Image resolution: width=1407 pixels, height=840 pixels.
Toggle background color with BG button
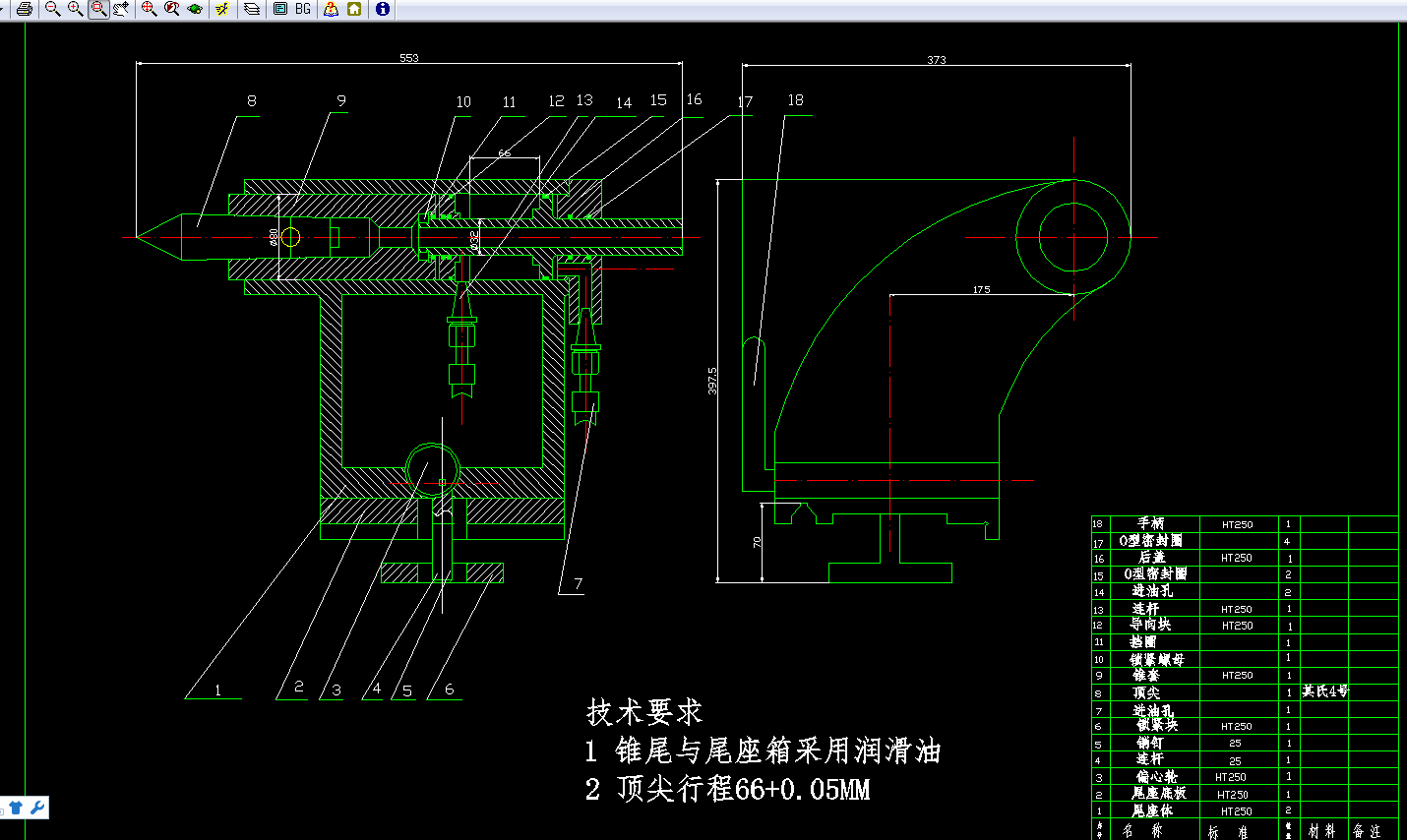[x=303, y=9]
